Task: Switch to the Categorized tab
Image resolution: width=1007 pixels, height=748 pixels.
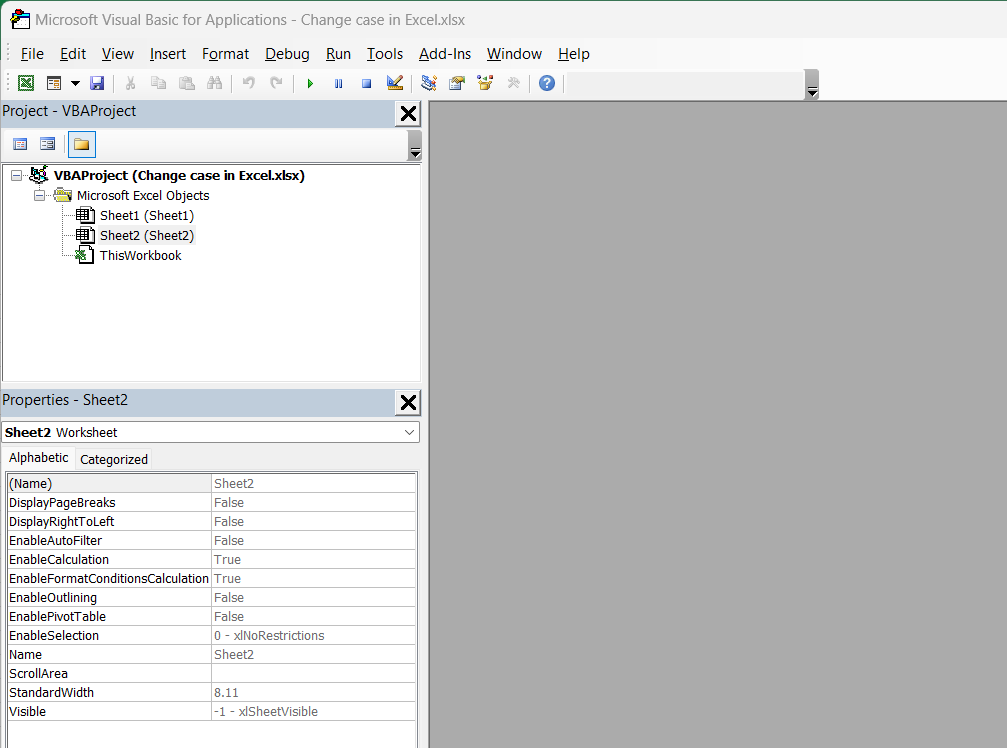Action: click(114, 459)
